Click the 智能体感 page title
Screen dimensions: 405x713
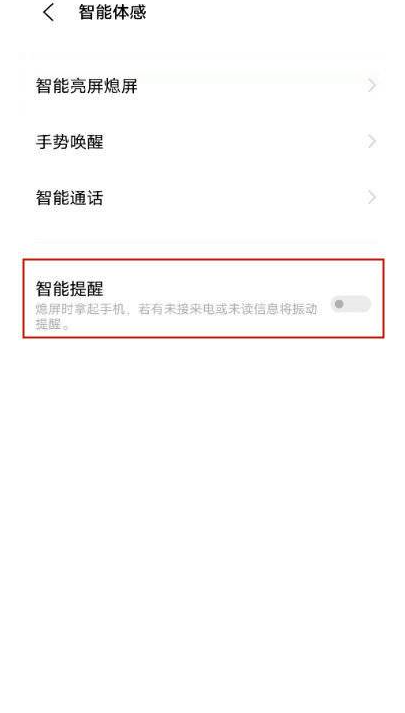coord(112,12)
